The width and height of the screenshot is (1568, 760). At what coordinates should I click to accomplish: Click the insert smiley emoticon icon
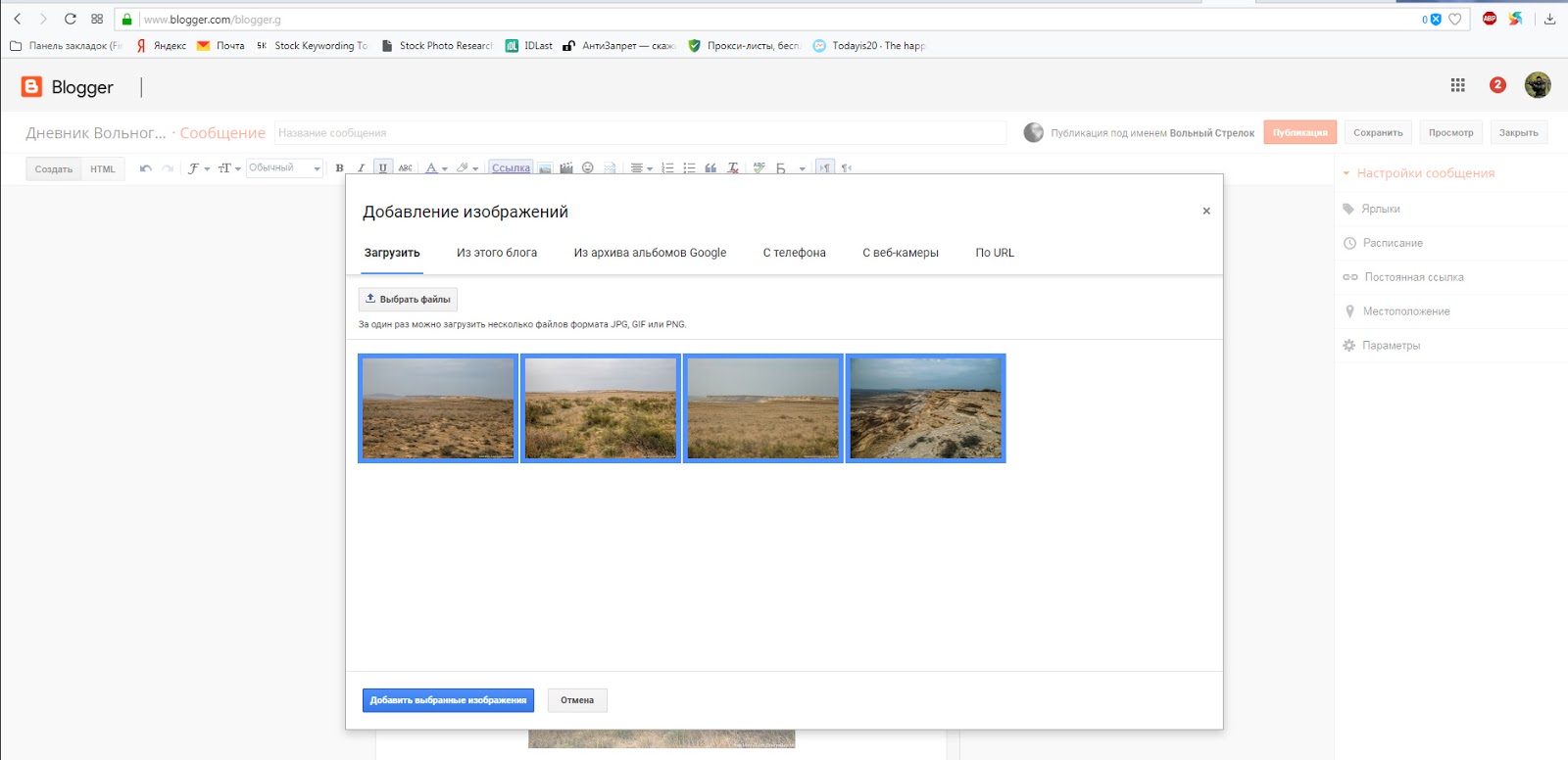click(x=588, y=168)
